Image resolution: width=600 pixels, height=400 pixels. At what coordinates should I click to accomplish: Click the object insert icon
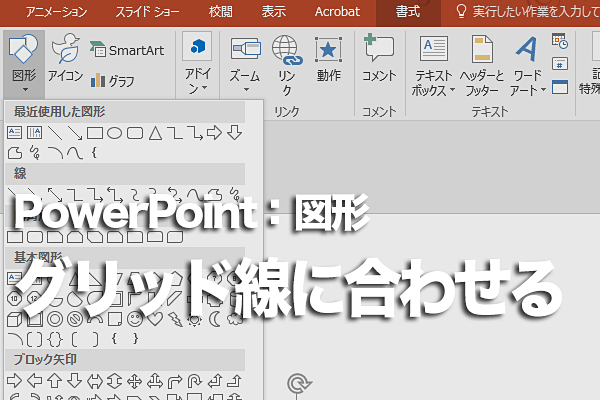click(x=560, y=87)
